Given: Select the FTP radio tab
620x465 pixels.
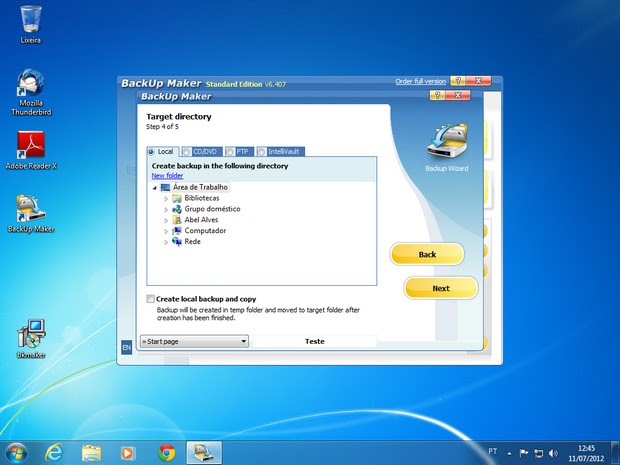Looking at the screenshot, I should [239, 151].
